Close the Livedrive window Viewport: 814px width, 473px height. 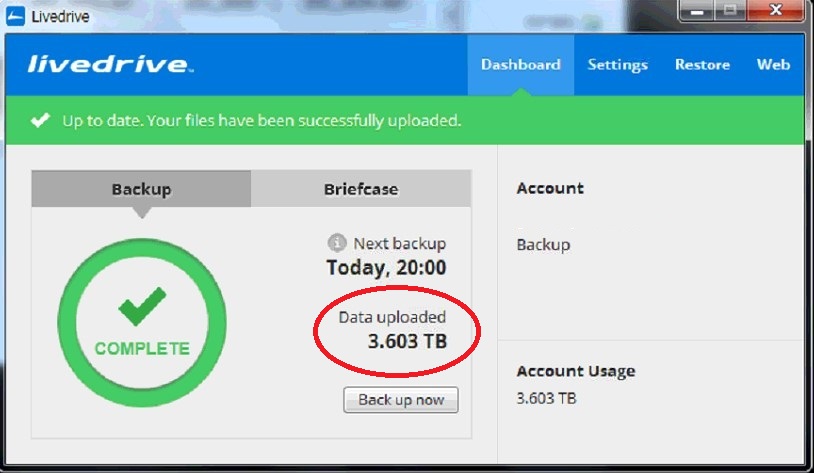(x=776, y=10)
